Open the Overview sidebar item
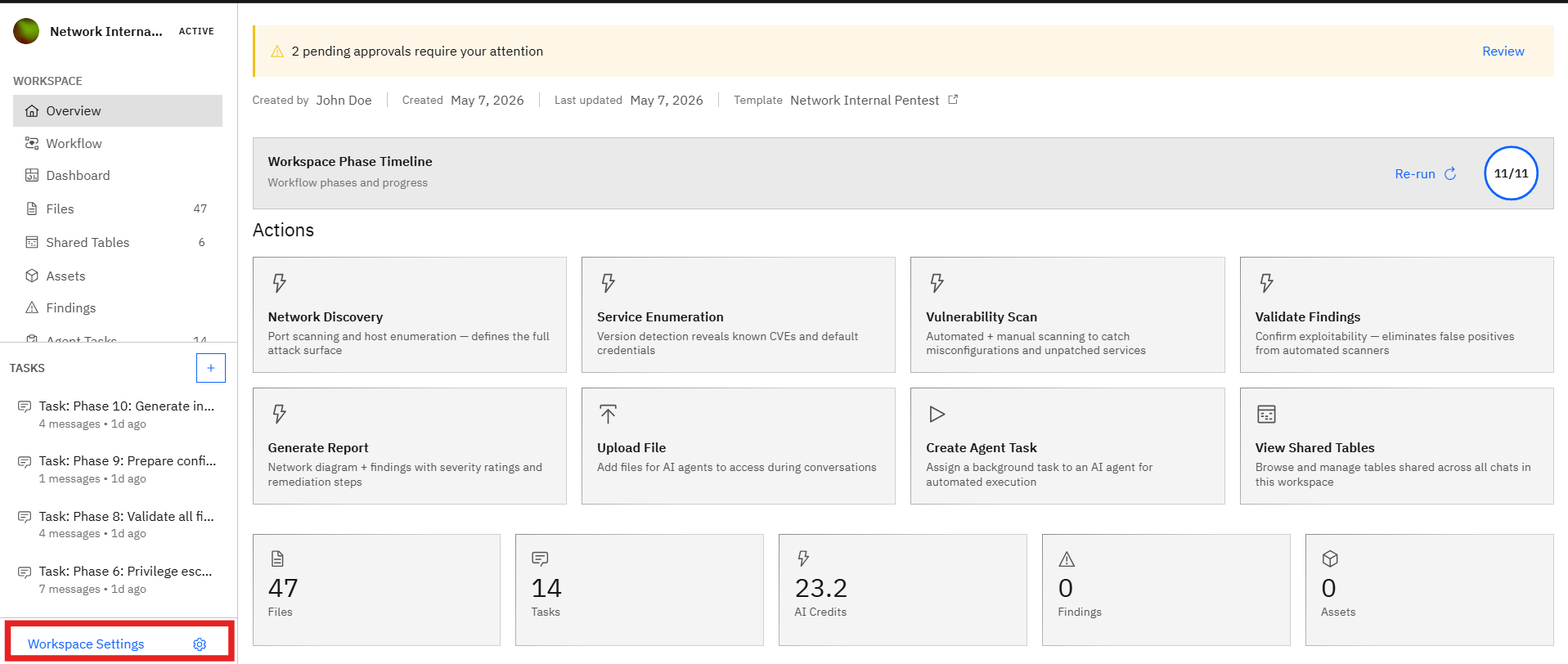The image size is (1568, 664). click(118, 111)
